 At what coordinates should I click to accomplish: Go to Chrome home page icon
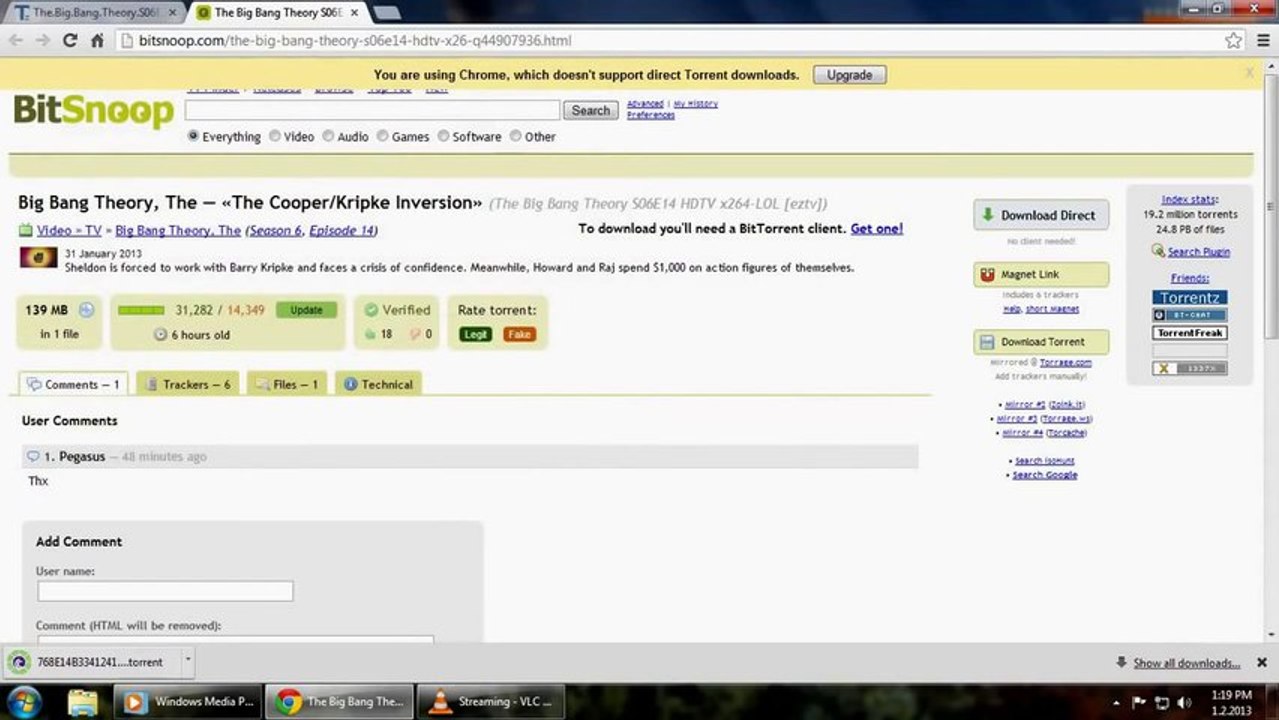click(97, 41)
